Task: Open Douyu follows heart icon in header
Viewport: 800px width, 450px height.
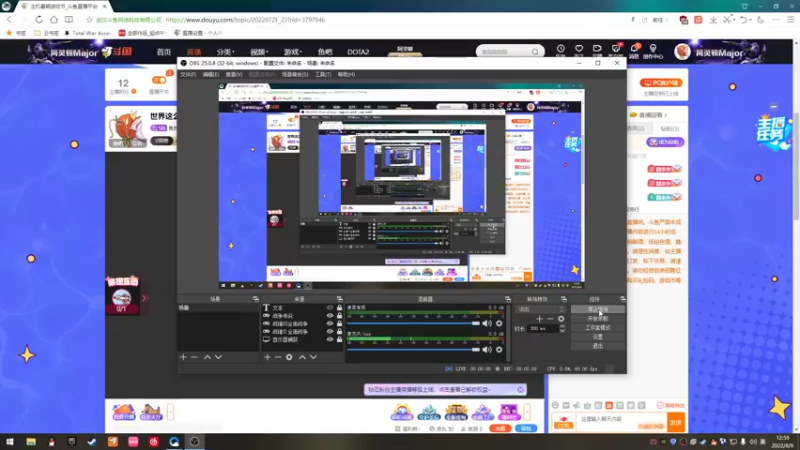Action: tap(579, 49)
